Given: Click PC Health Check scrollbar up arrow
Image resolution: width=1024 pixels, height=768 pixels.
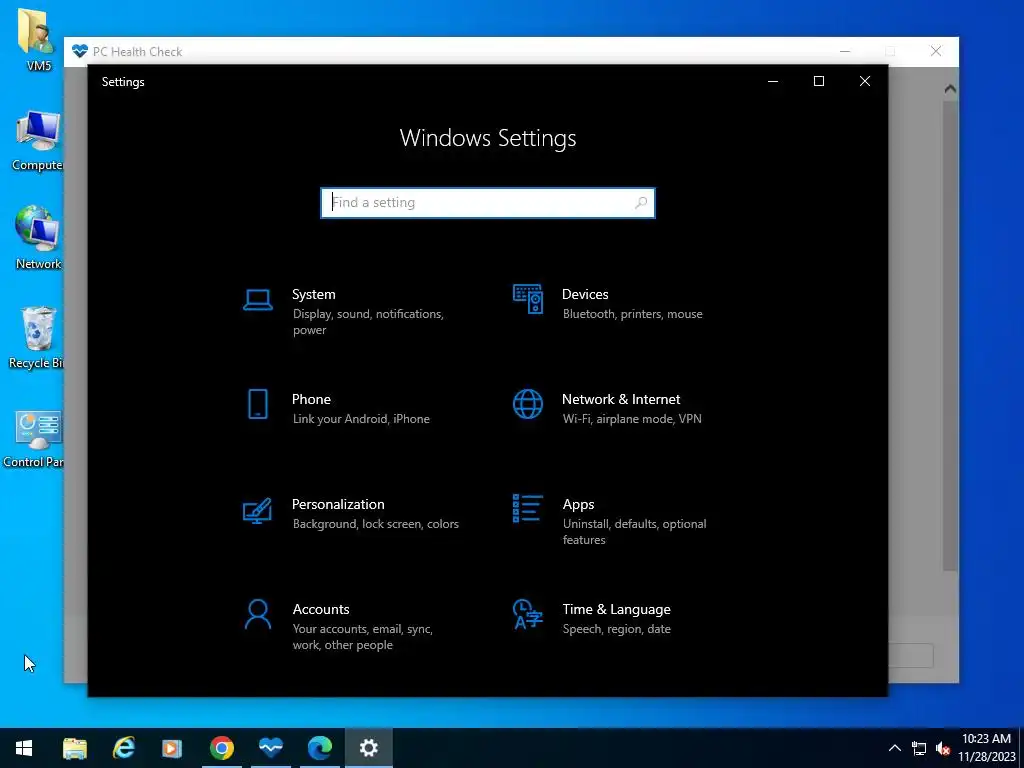Looking at the screenshot, I should pos(950,89).
